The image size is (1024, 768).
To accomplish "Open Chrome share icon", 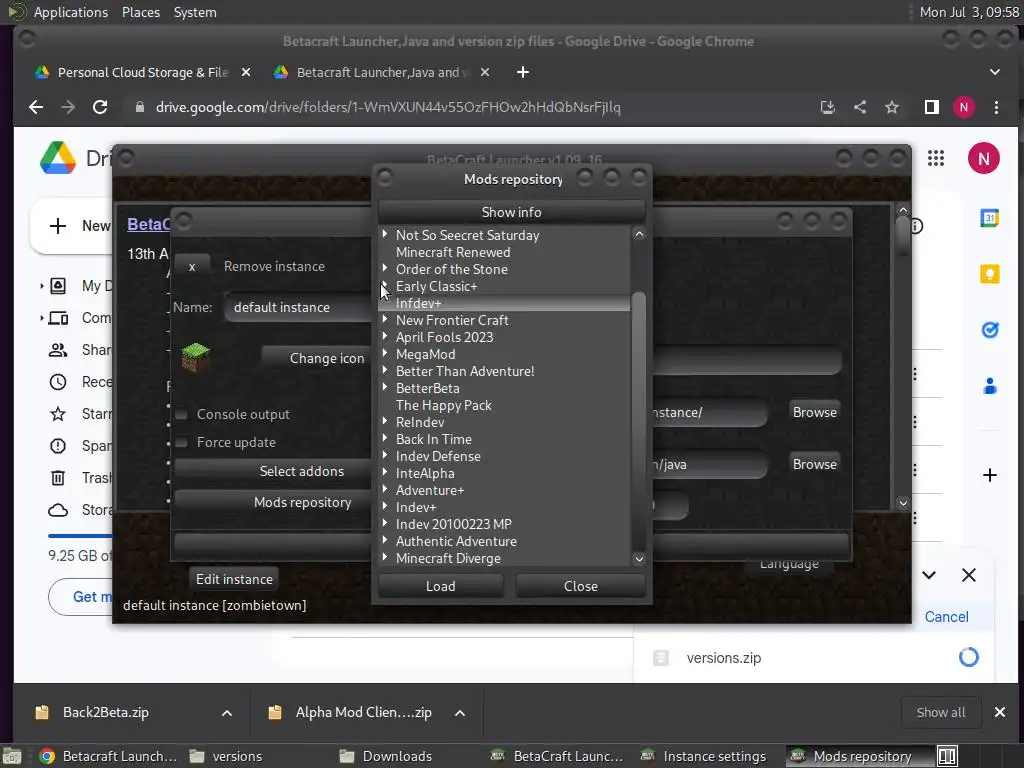I will tap(860, 107).
